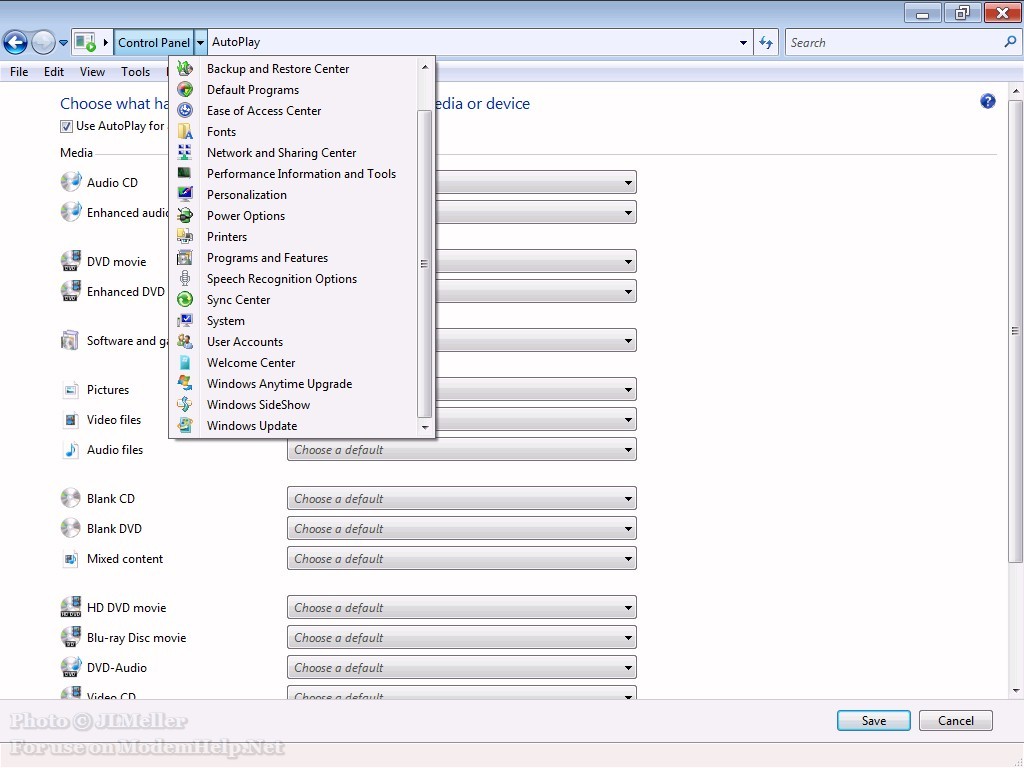Click the User Accounts icon
This screenshot has width=1024, height=768.
pyautogui.click(x=185, y=341)
